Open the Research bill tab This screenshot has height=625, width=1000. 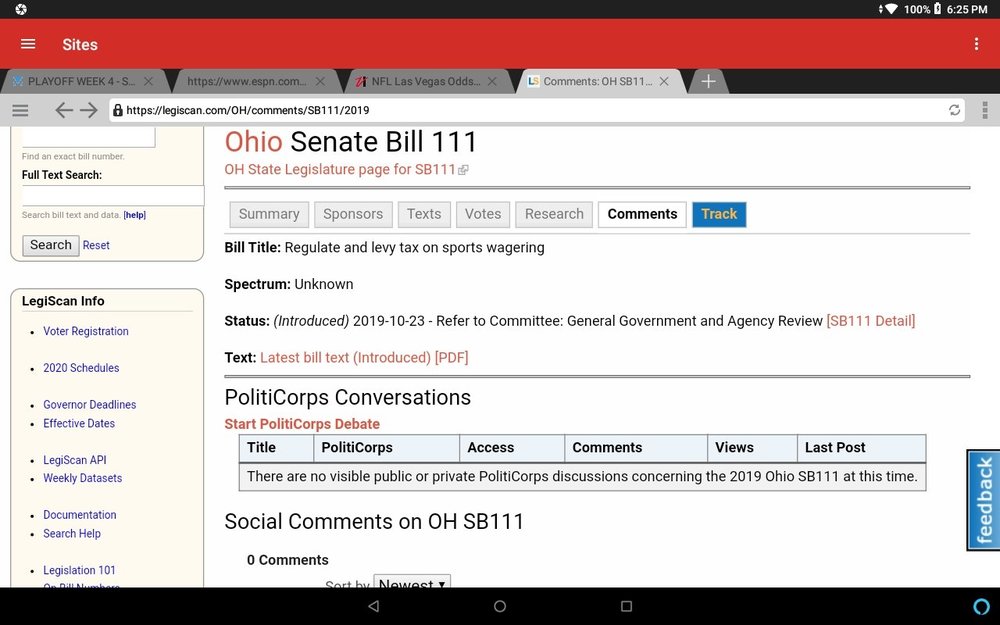[x=554, y=214]
